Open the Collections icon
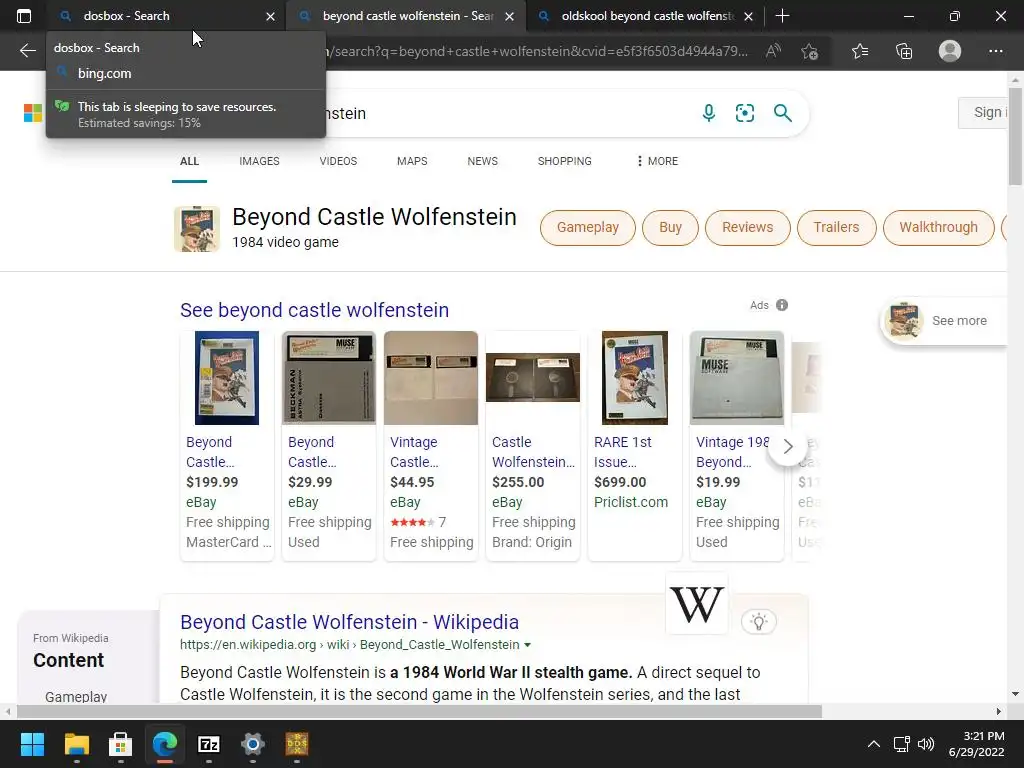The height and width of the screenshot is (768, 1024). click(904, 51)
